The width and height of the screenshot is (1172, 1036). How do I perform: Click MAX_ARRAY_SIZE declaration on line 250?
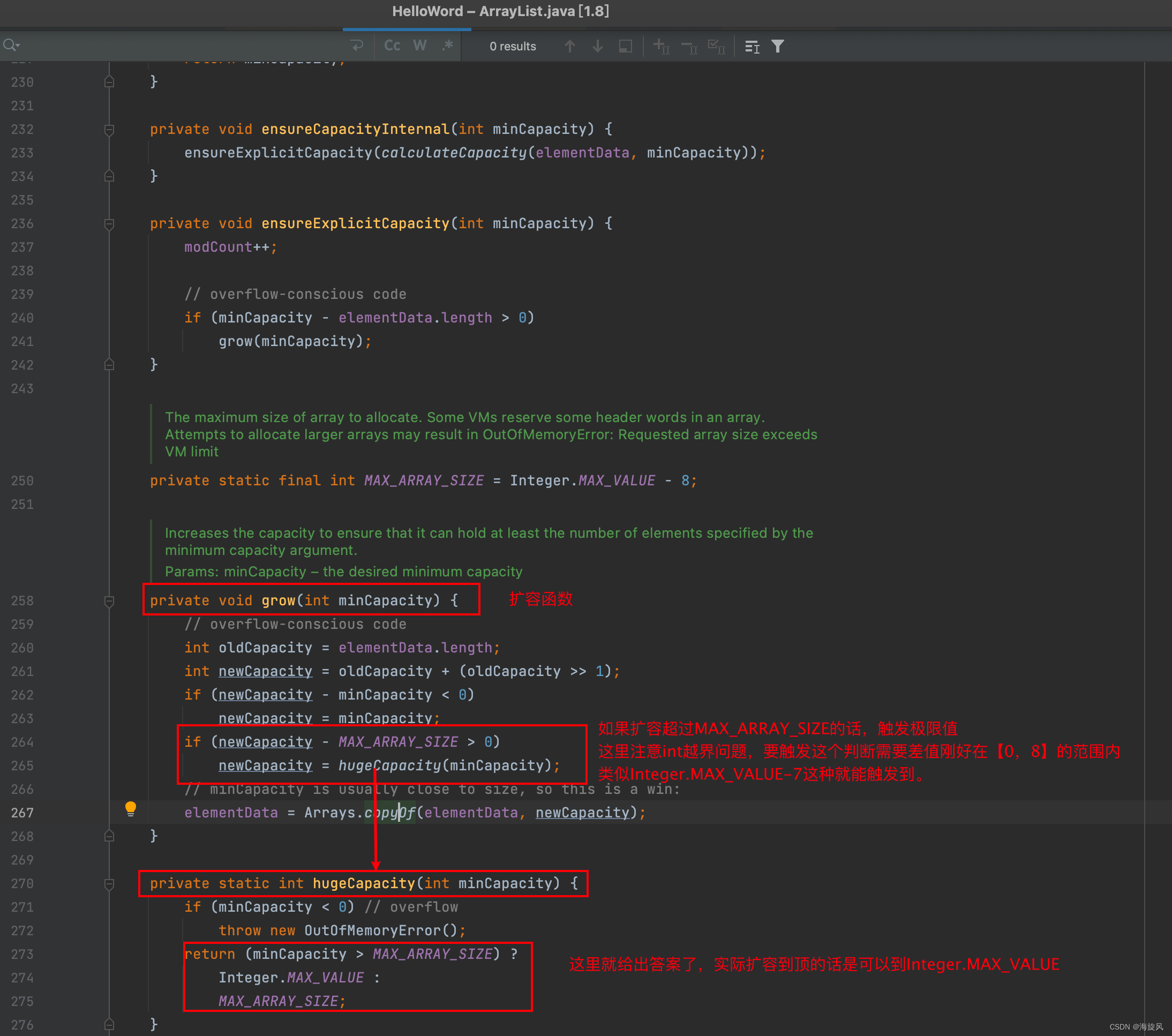[424, 481]
